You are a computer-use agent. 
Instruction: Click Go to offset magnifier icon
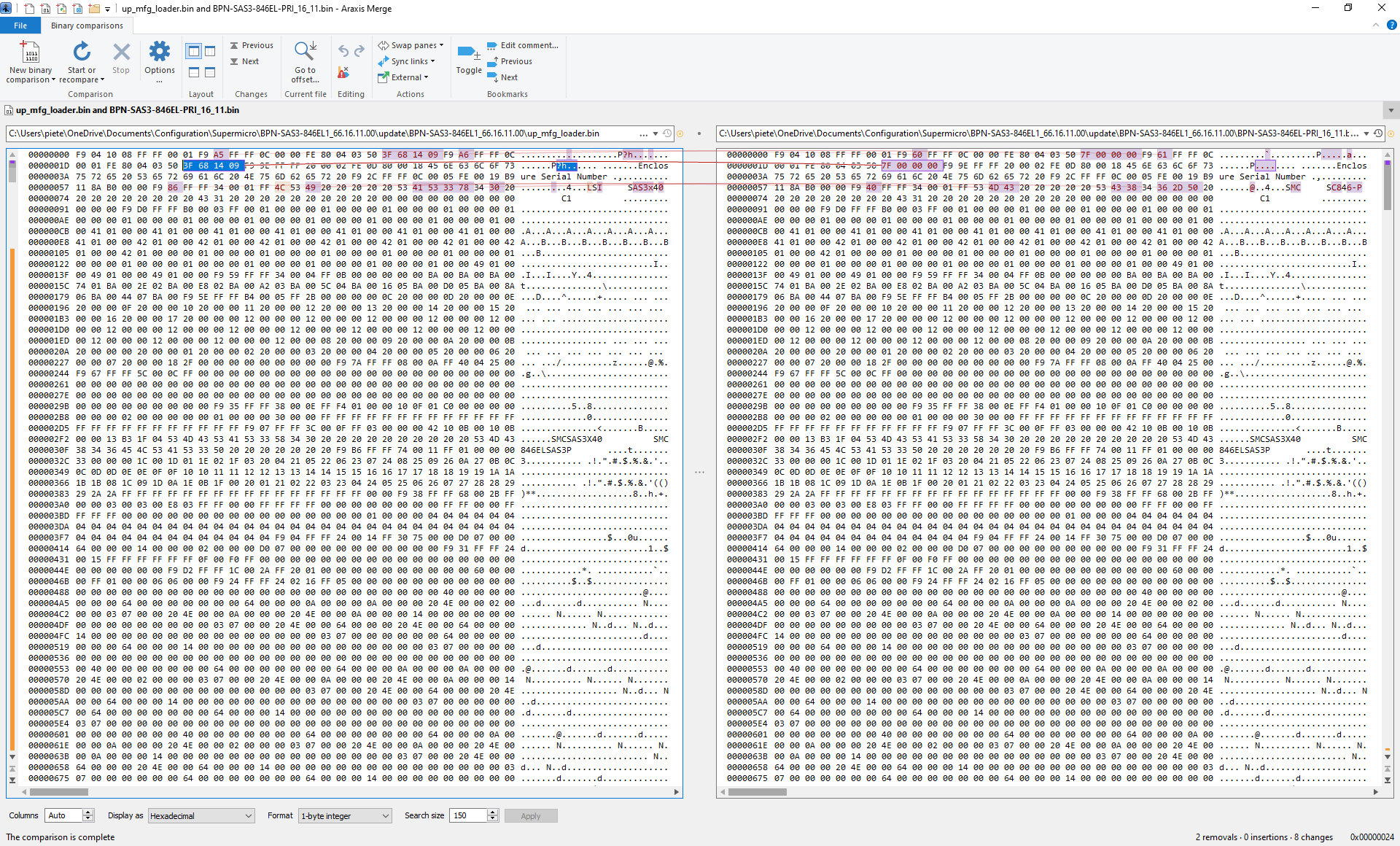tap(305, 51)
